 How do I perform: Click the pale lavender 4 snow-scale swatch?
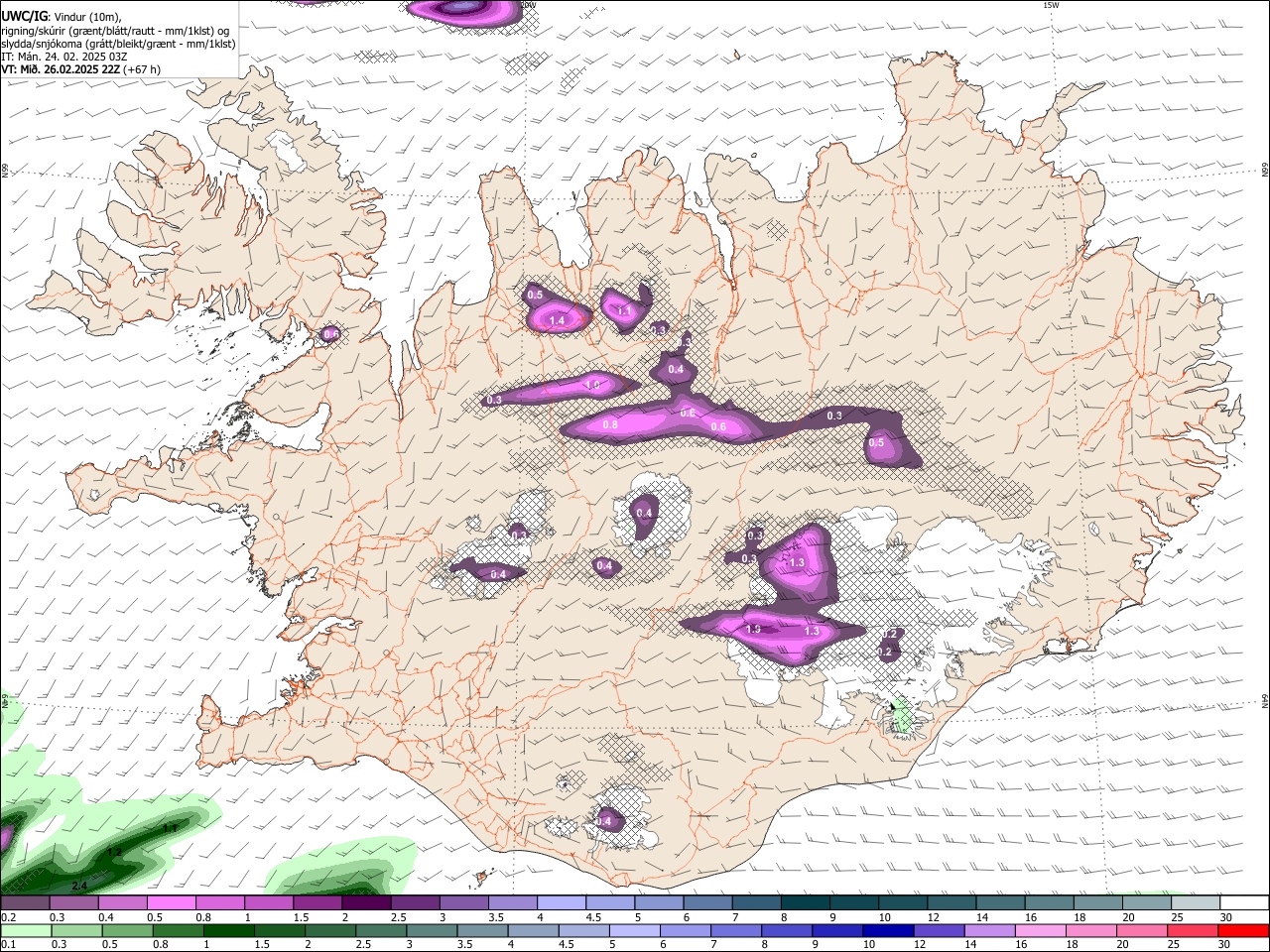click(562, 902)
